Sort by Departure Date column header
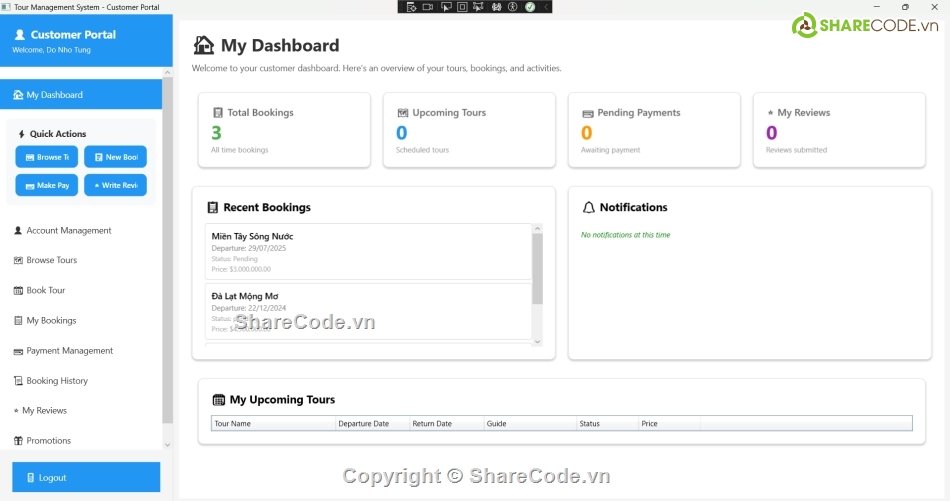The height and width of the screenshot is (501, 950). (372, 424)
